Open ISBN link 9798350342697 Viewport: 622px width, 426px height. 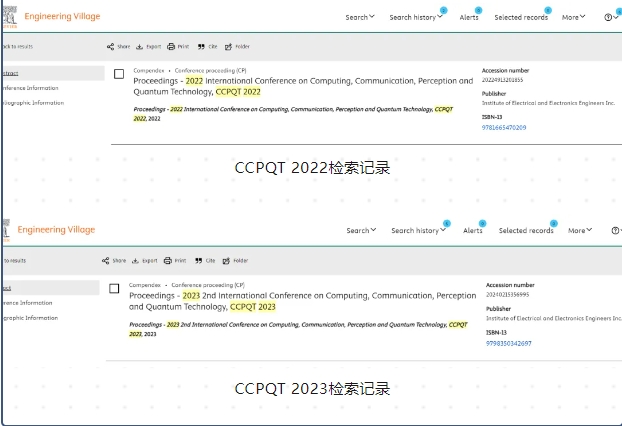(509, 343)
